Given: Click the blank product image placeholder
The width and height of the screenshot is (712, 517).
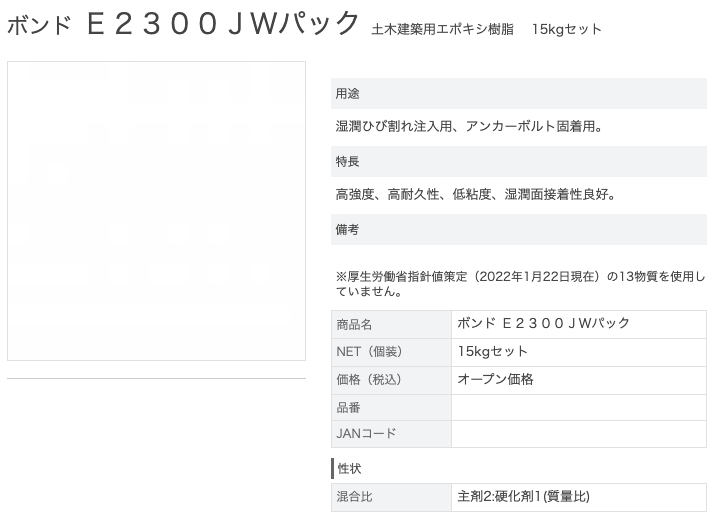Looking at the screenshot, I should [x=156, y=211].
